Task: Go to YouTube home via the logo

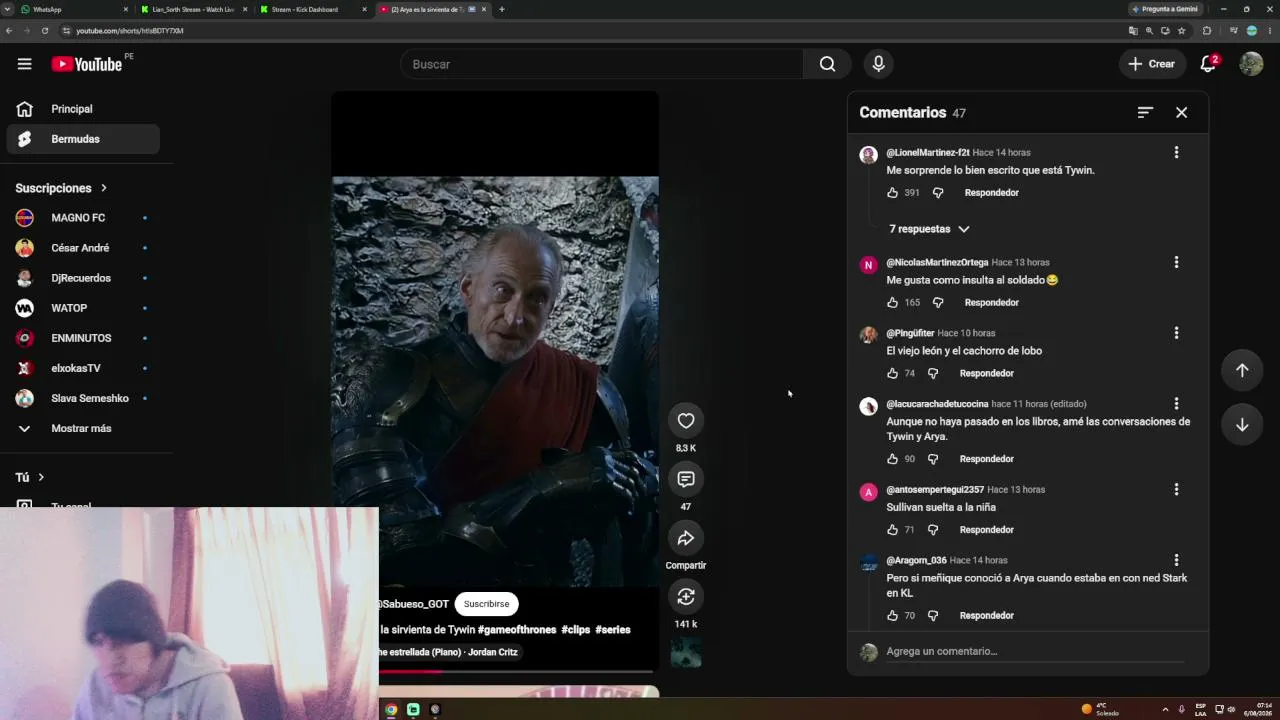Action: coord(87,64)
